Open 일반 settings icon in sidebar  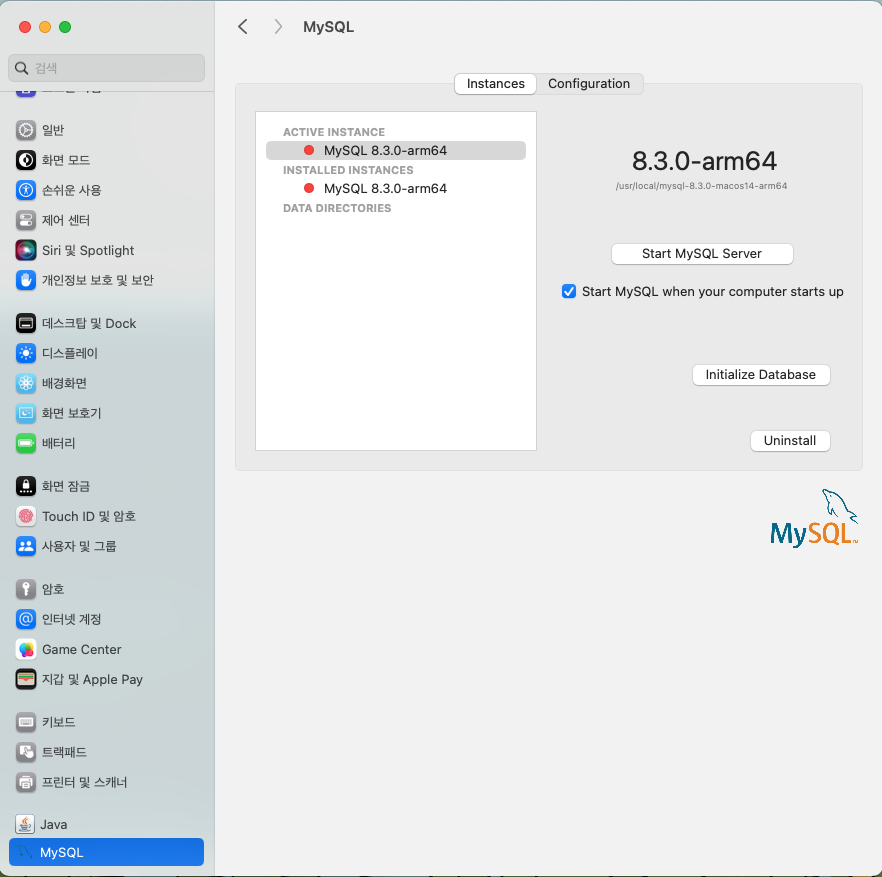pos(25,130)
